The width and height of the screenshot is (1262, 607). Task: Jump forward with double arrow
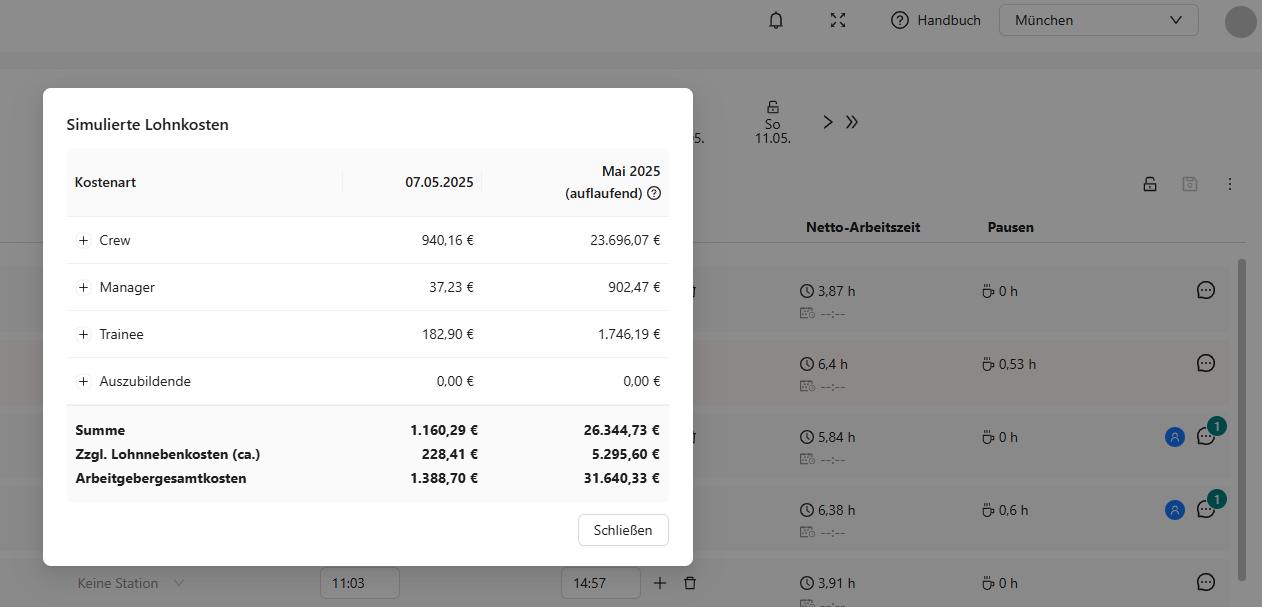[x=852, y=122]
